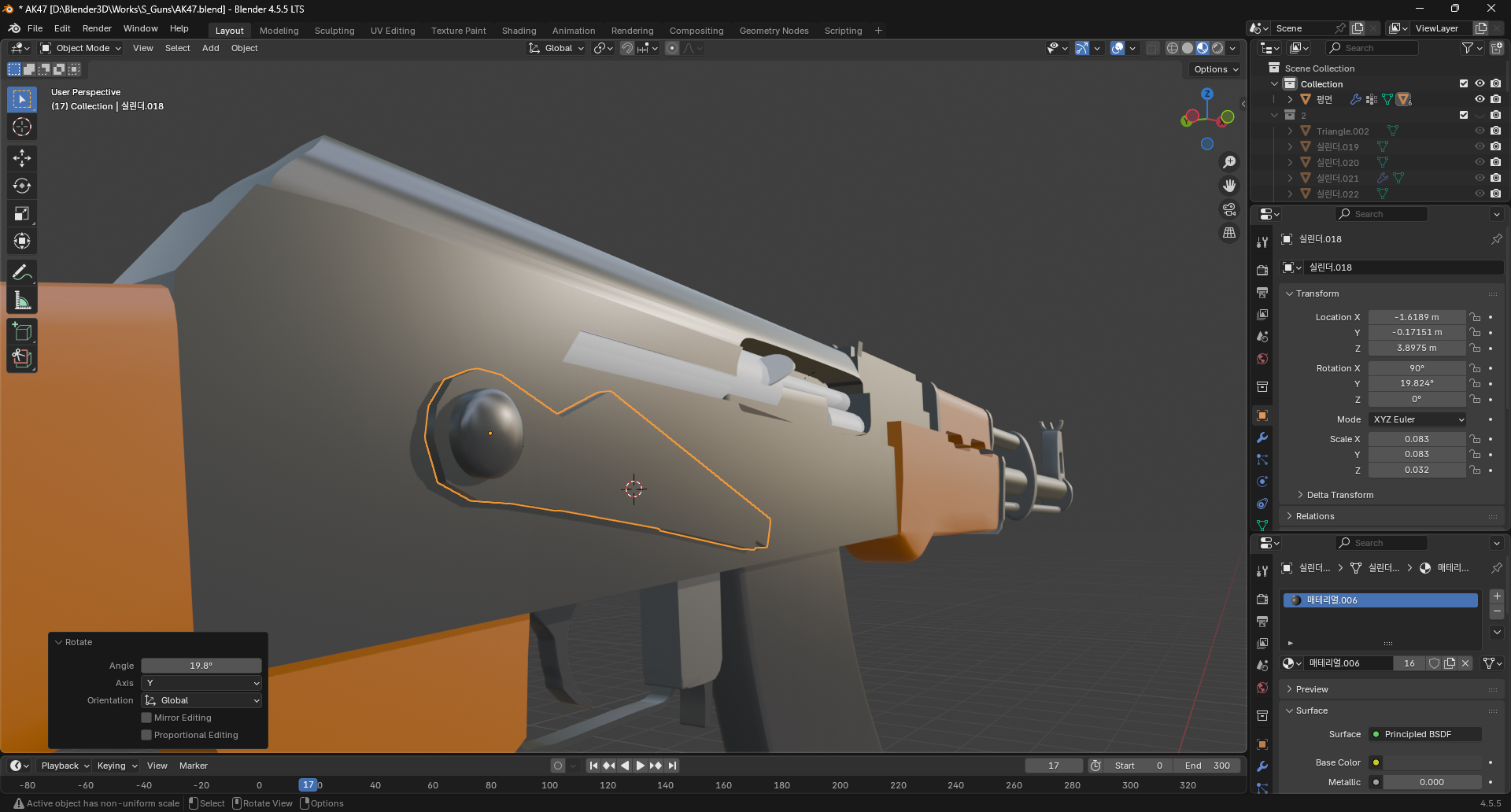Toggle the snapping magnet in the header
1511x812 pixels.
point(626,48)
